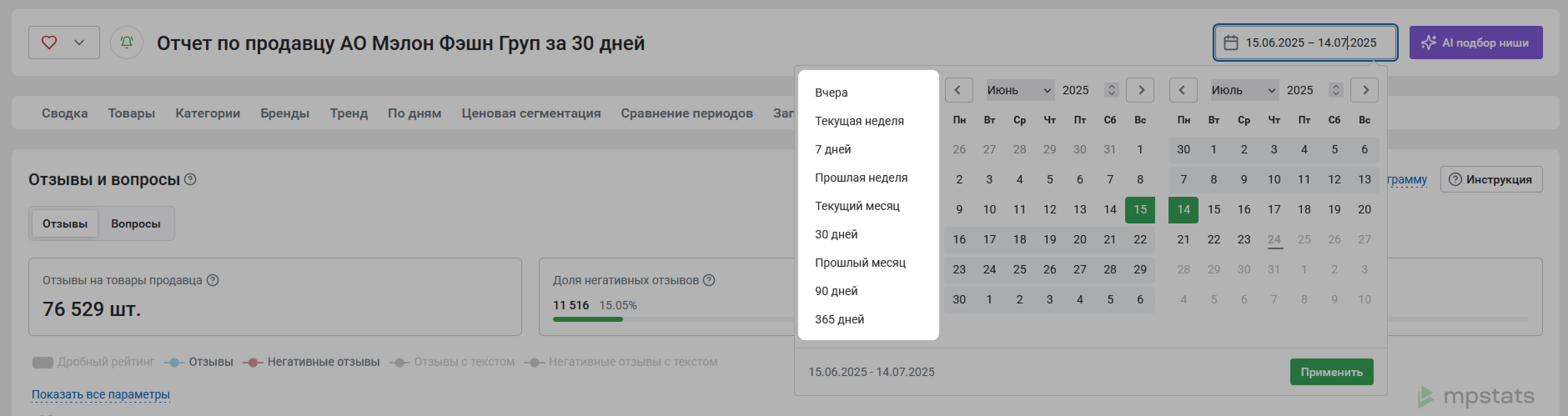1568x416 pixels.
Task: Pick July 24 underlined today date
Action: click(1274, 240)
